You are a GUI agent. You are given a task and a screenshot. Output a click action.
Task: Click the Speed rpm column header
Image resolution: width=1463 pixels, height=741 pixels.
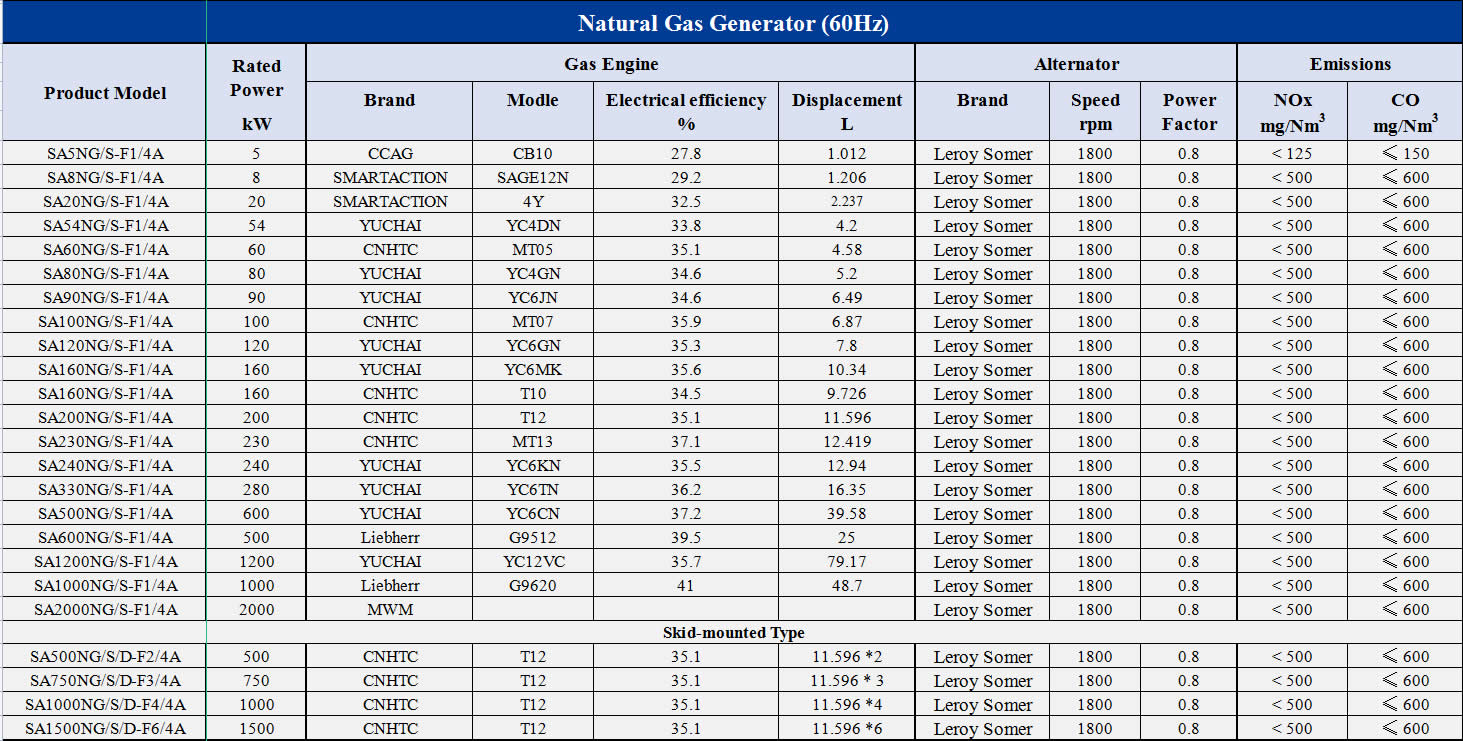(x=1095, y=111)
